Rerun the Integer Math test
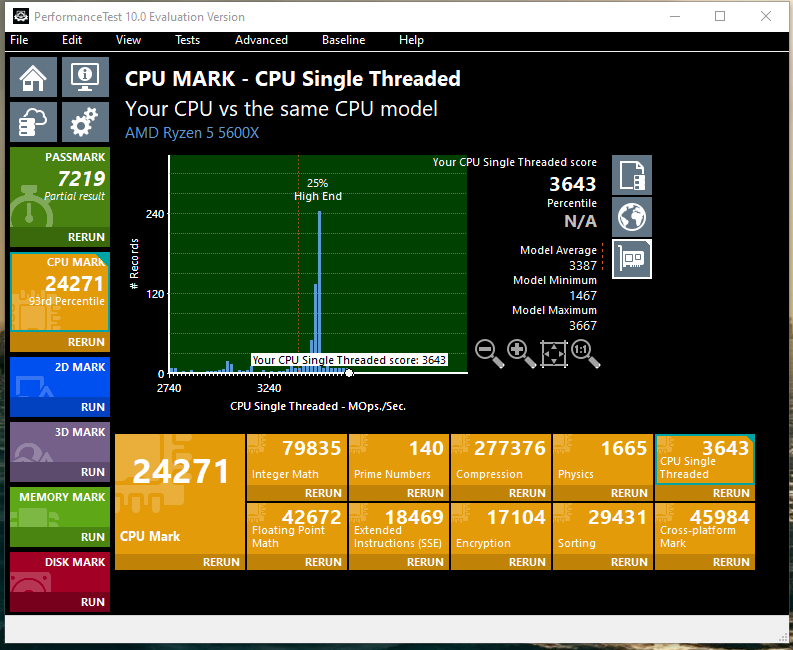This screenshot has height=650, width=793. [297, 493]
